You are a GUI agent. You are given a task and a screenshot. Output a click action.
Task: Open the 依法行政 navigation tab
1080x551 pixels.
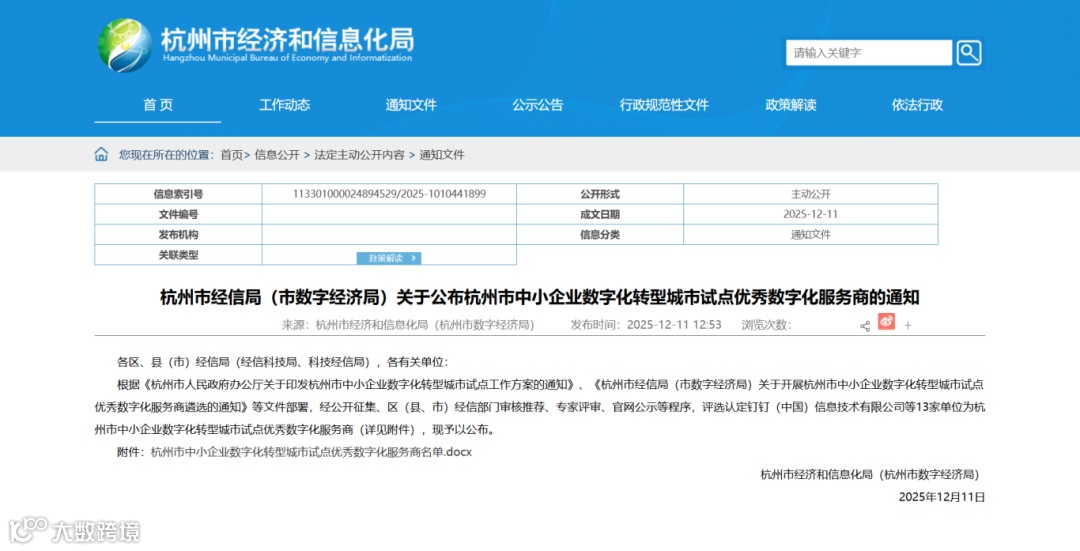click(917, 105)
